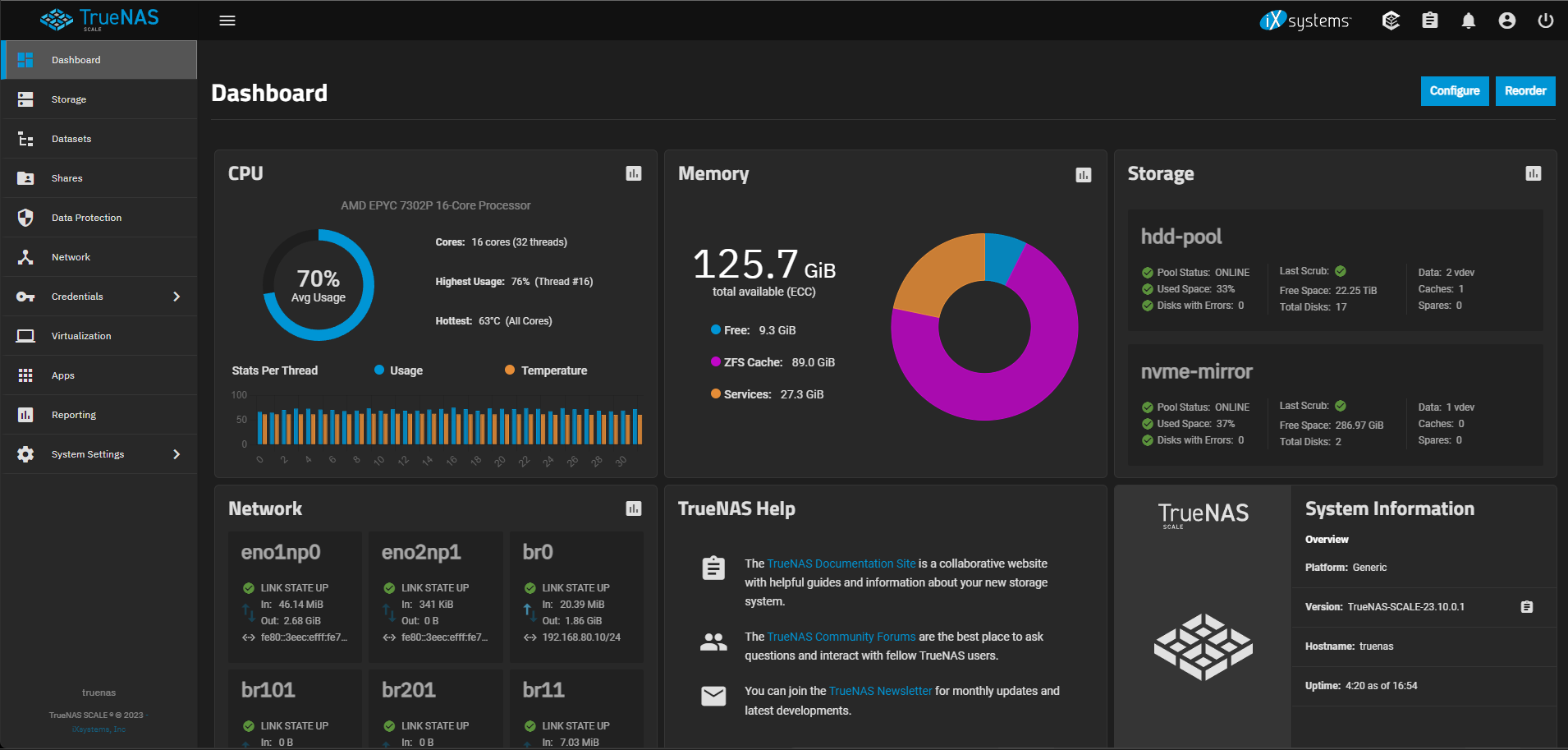Open Network reports chart icon

(634, 508)
